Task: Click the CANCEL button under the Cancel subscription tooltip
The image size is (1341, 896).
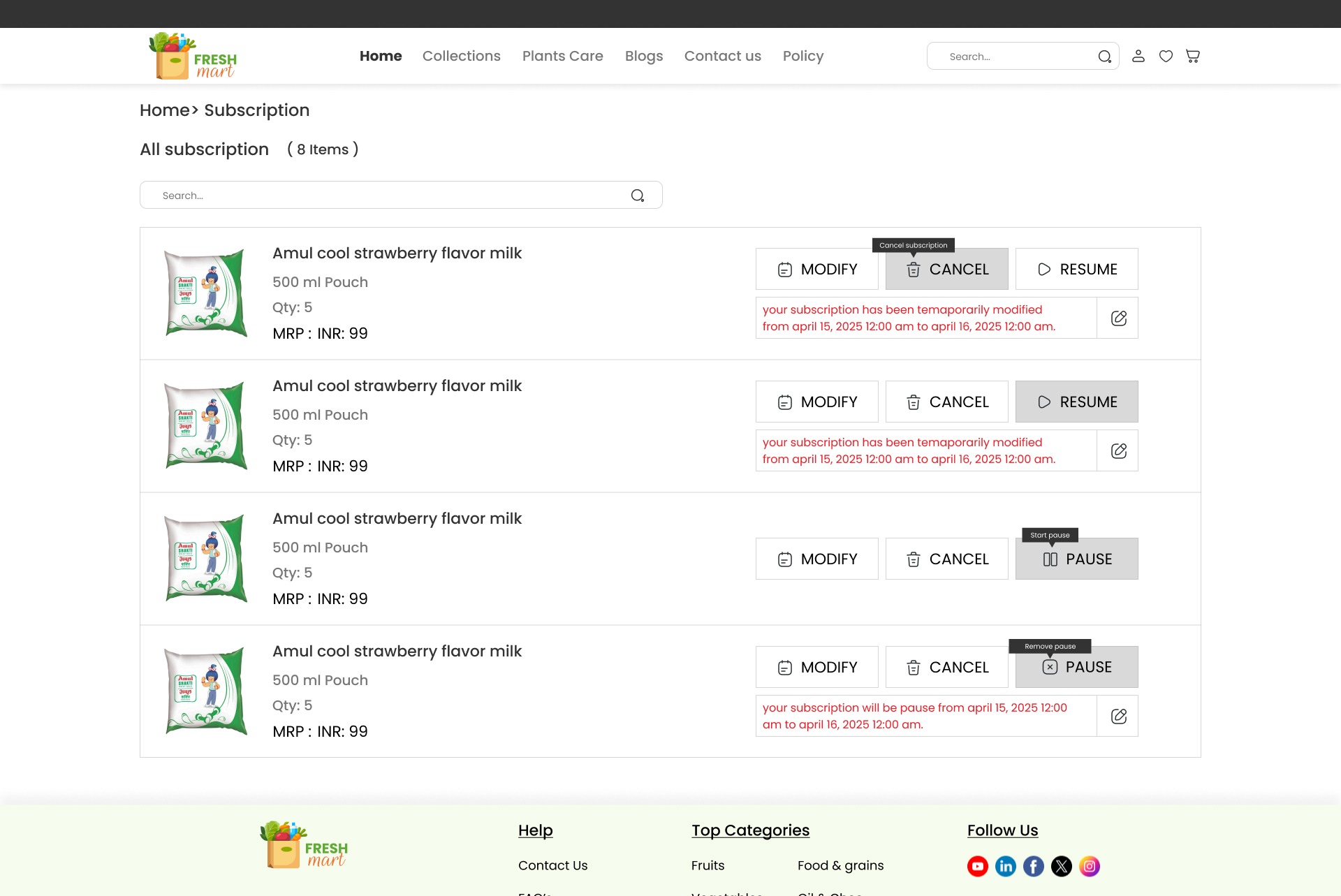Action: coord(947,269)
